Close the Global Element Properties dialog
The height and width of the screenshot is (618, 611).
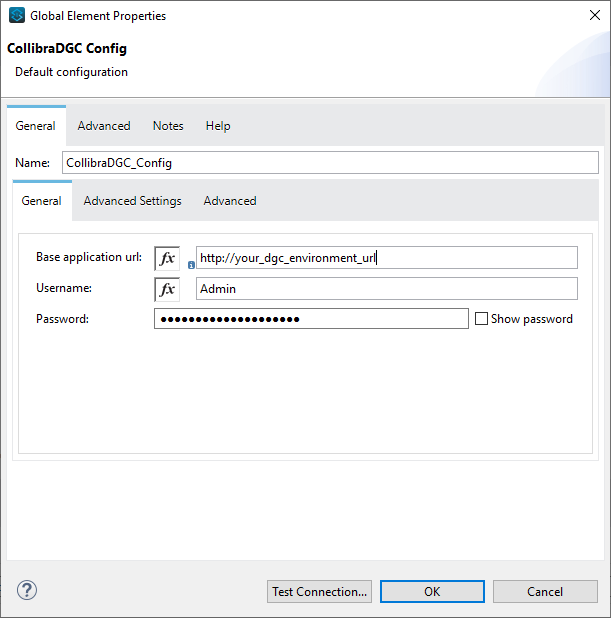594,15
